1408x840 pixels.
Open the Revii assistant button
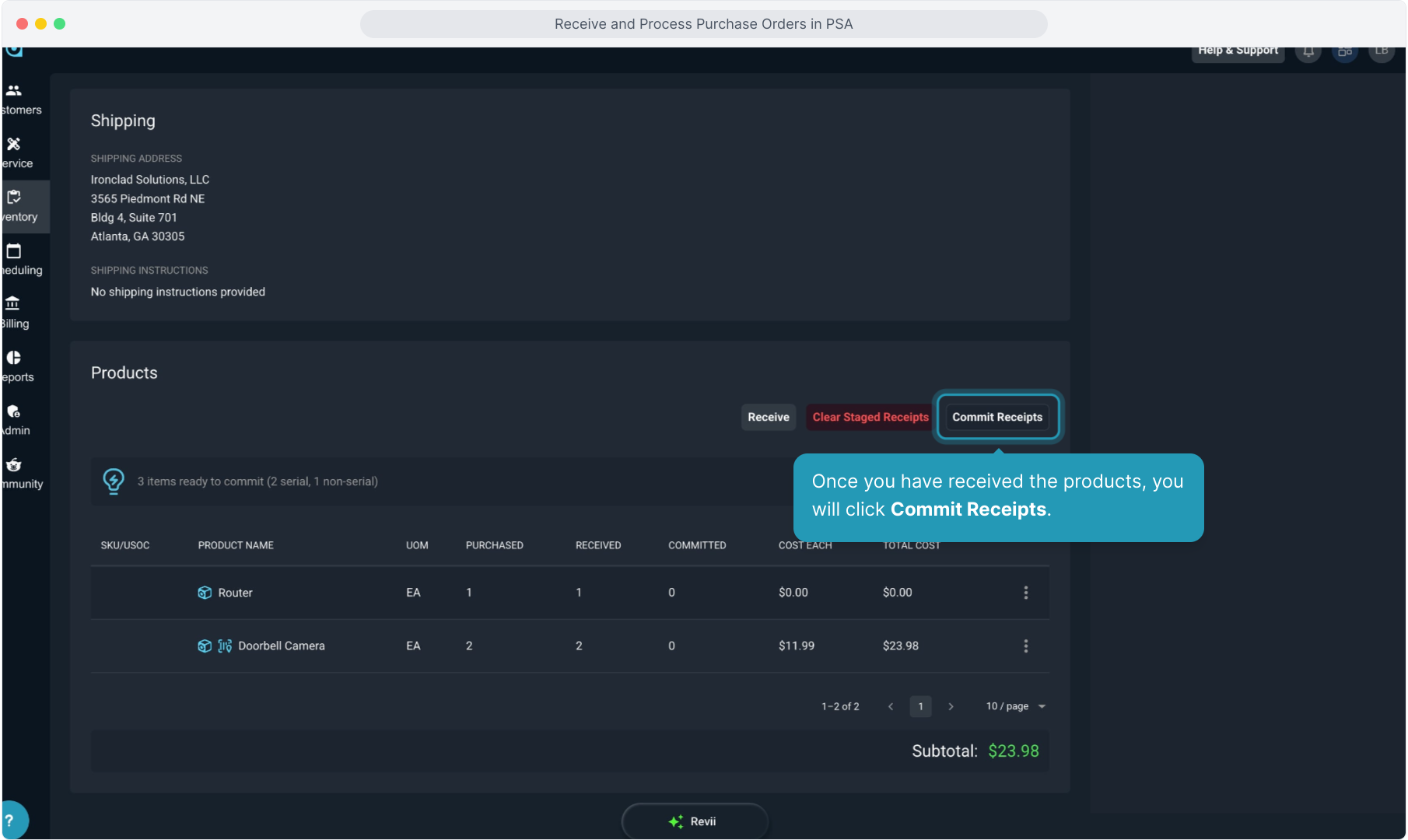pos(694,821)
